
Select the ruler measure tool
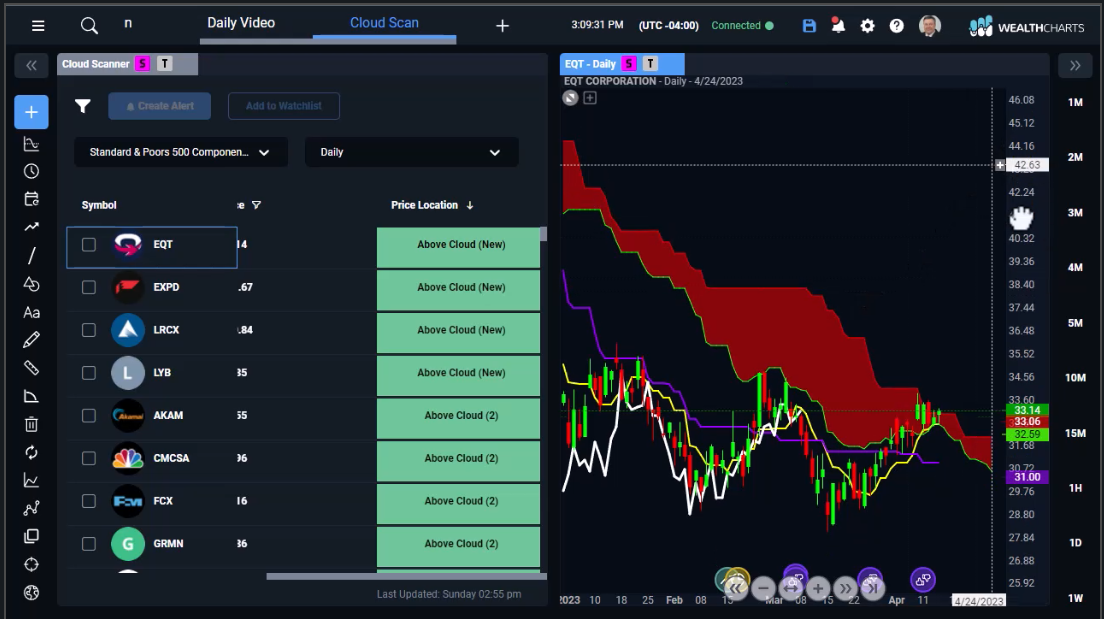[31, 368]
